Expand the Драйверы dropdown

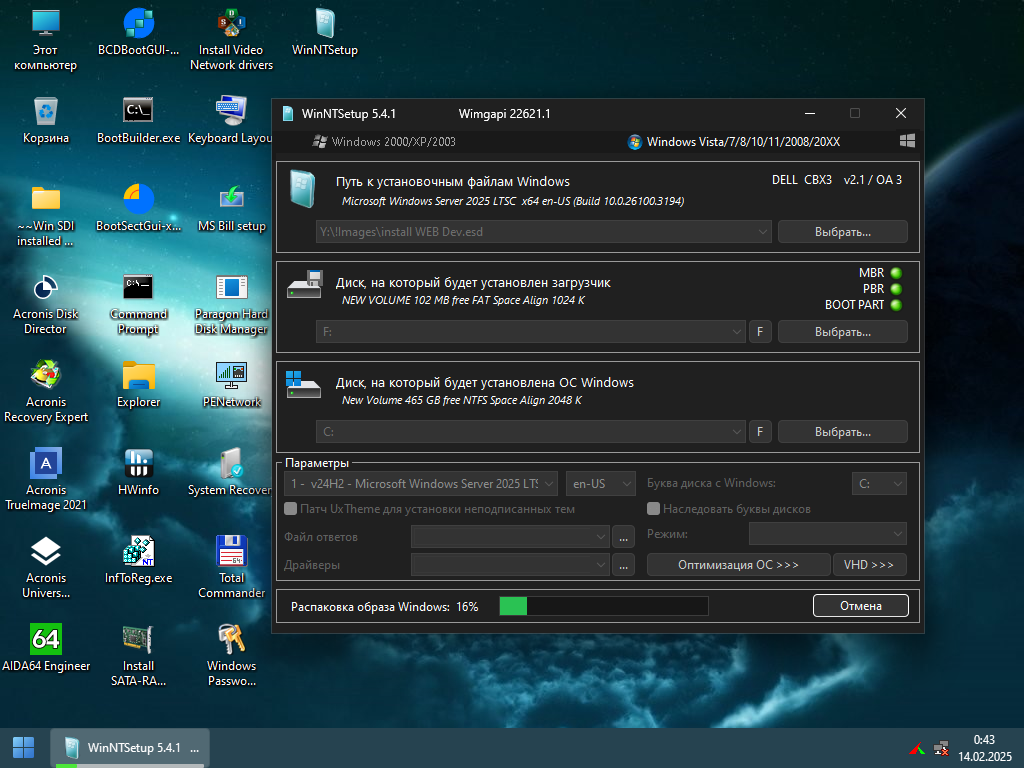tap(510, 565)
